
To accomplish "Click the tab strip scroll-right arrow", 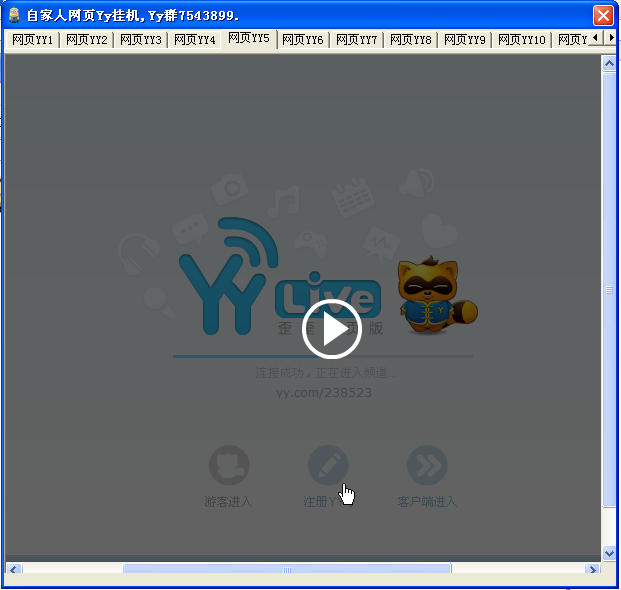I will [x=610, y=38].
